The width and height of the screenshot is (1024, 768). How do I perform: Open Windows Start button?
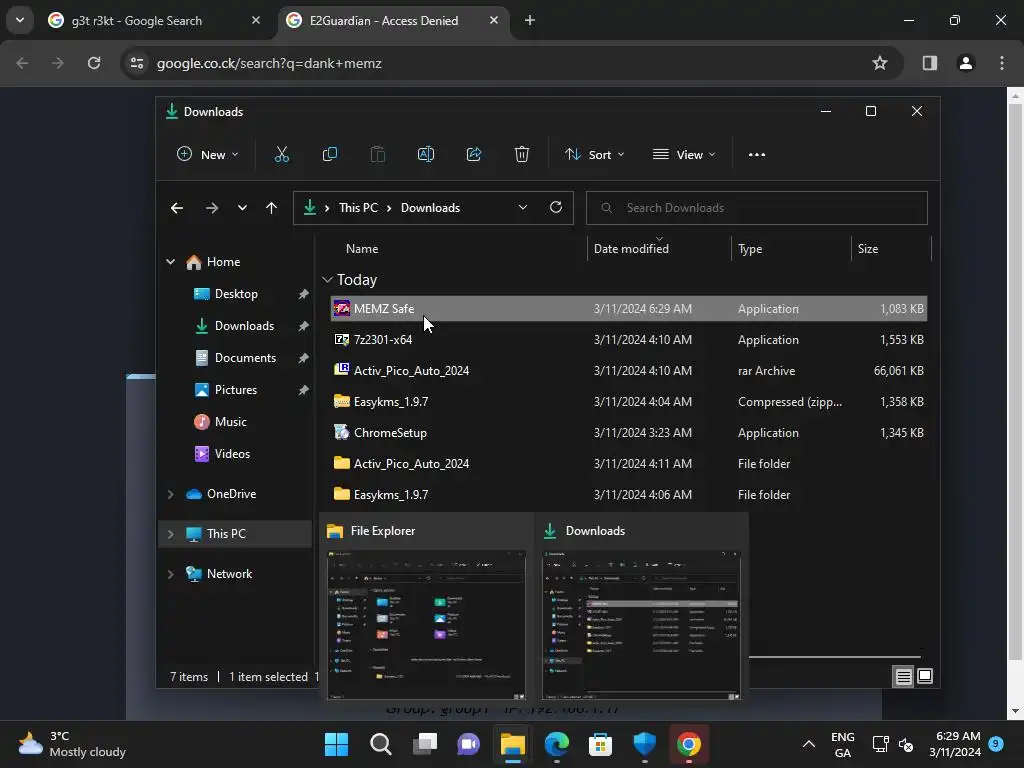(336, 744)
